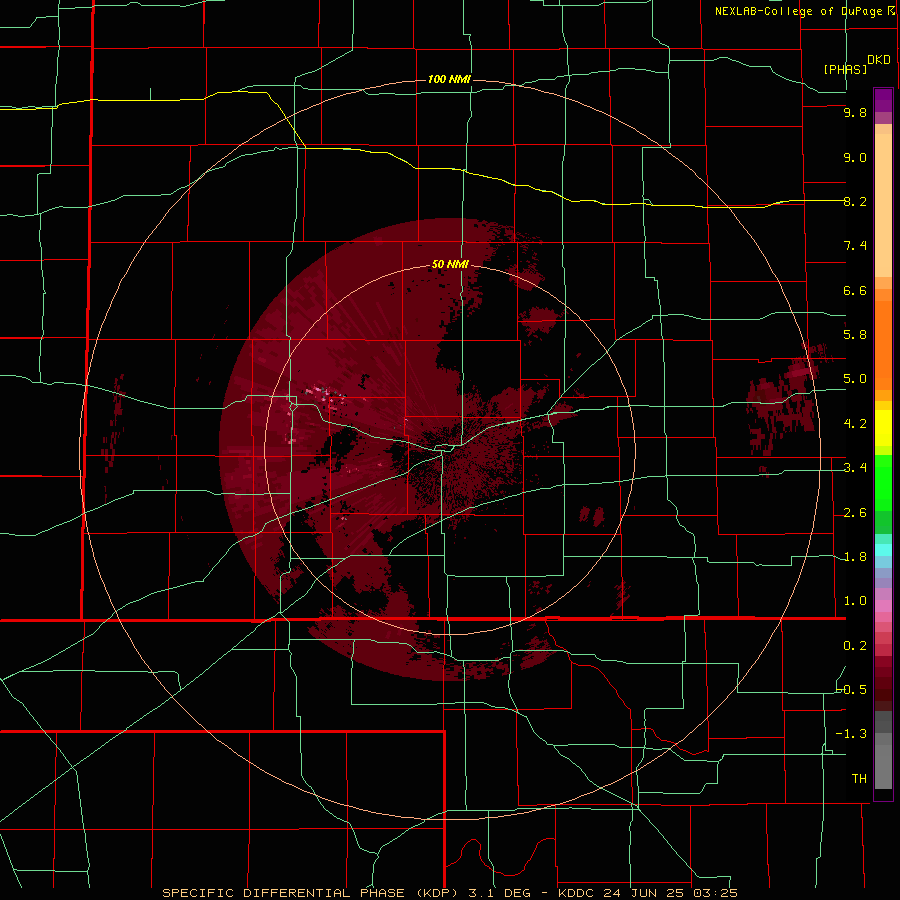The image size is (900, 900).
Task: Click the -0.5 scale value
Action: pyautogui.click(x=852, y=690)
